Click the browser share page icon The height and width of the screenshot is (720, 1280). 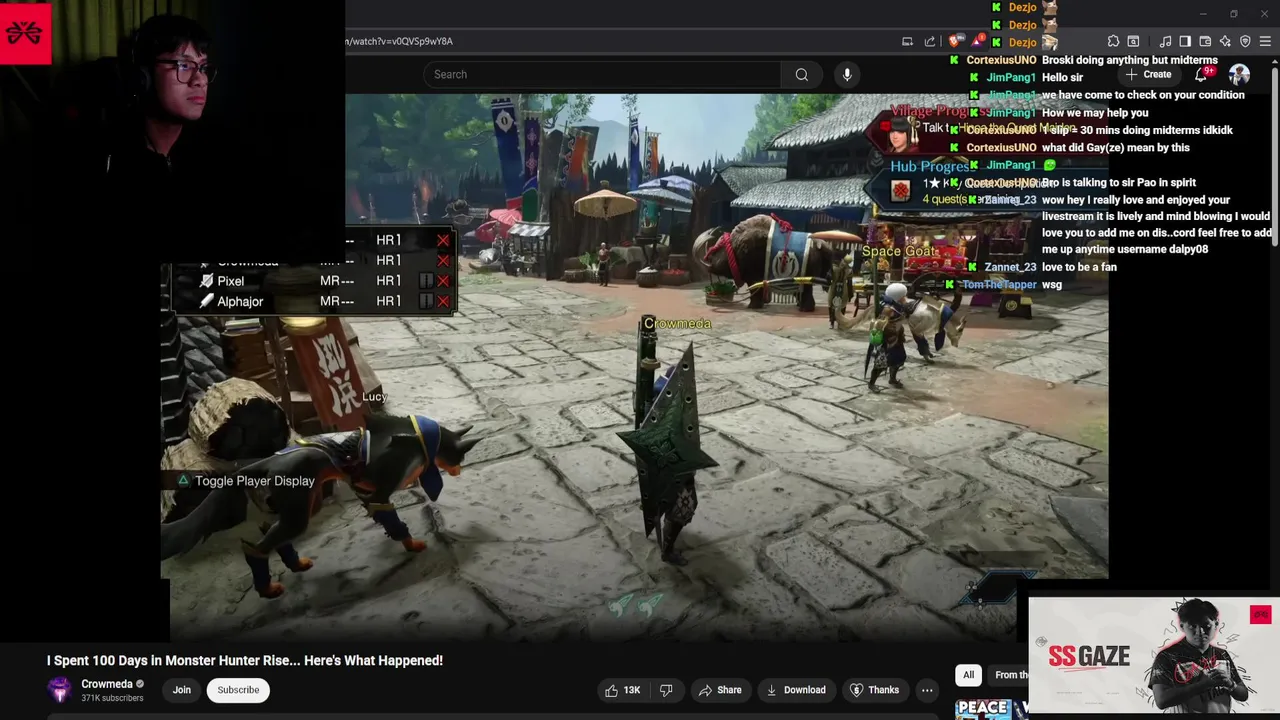coord(930,41)
